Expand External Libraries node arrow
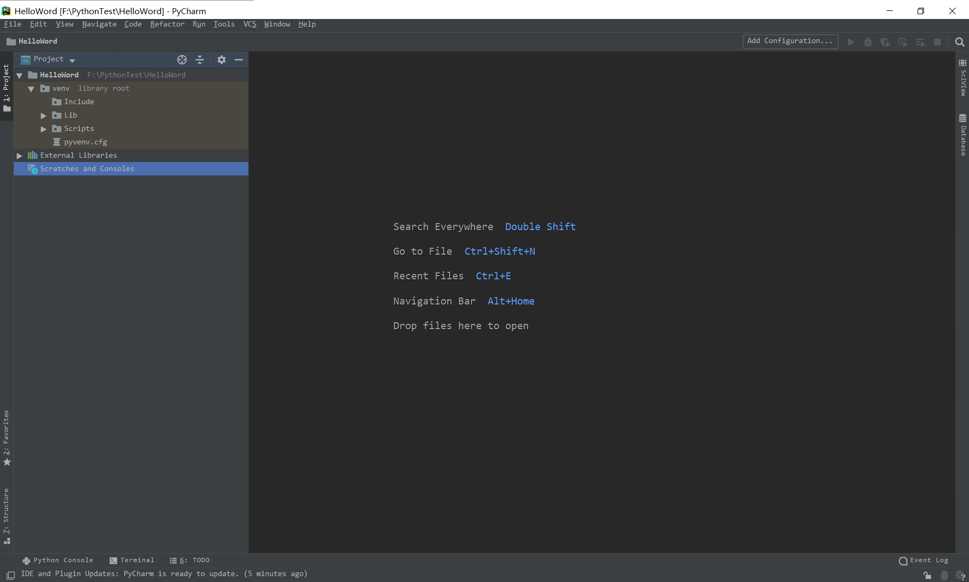This screenshot has height=582, width=969. click(19, 156)
